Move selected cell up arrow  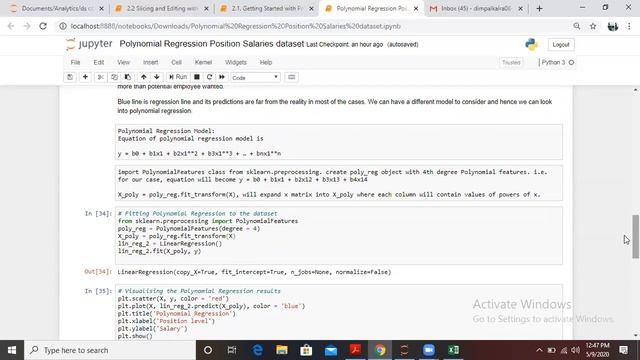tap(144, 77)
